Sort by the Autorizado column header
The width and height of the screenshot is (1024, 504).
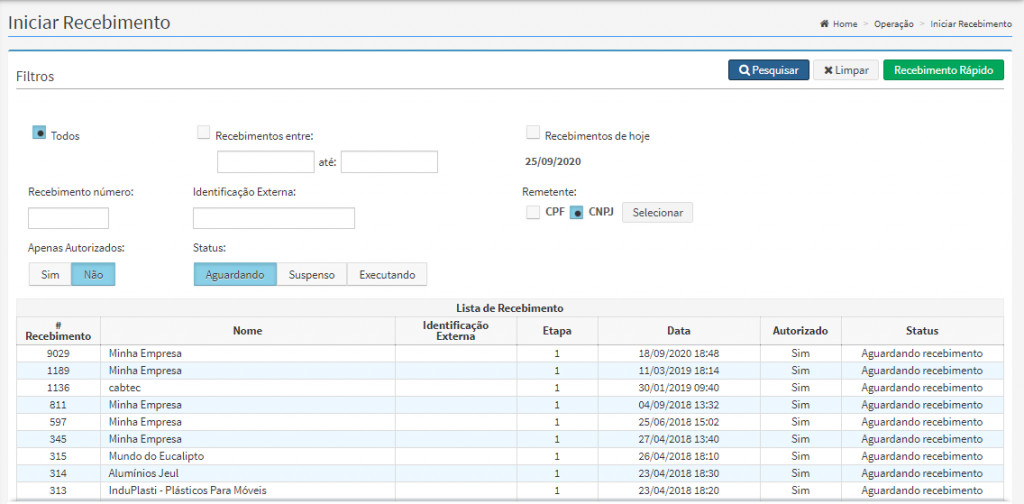[x=800, y=330]
